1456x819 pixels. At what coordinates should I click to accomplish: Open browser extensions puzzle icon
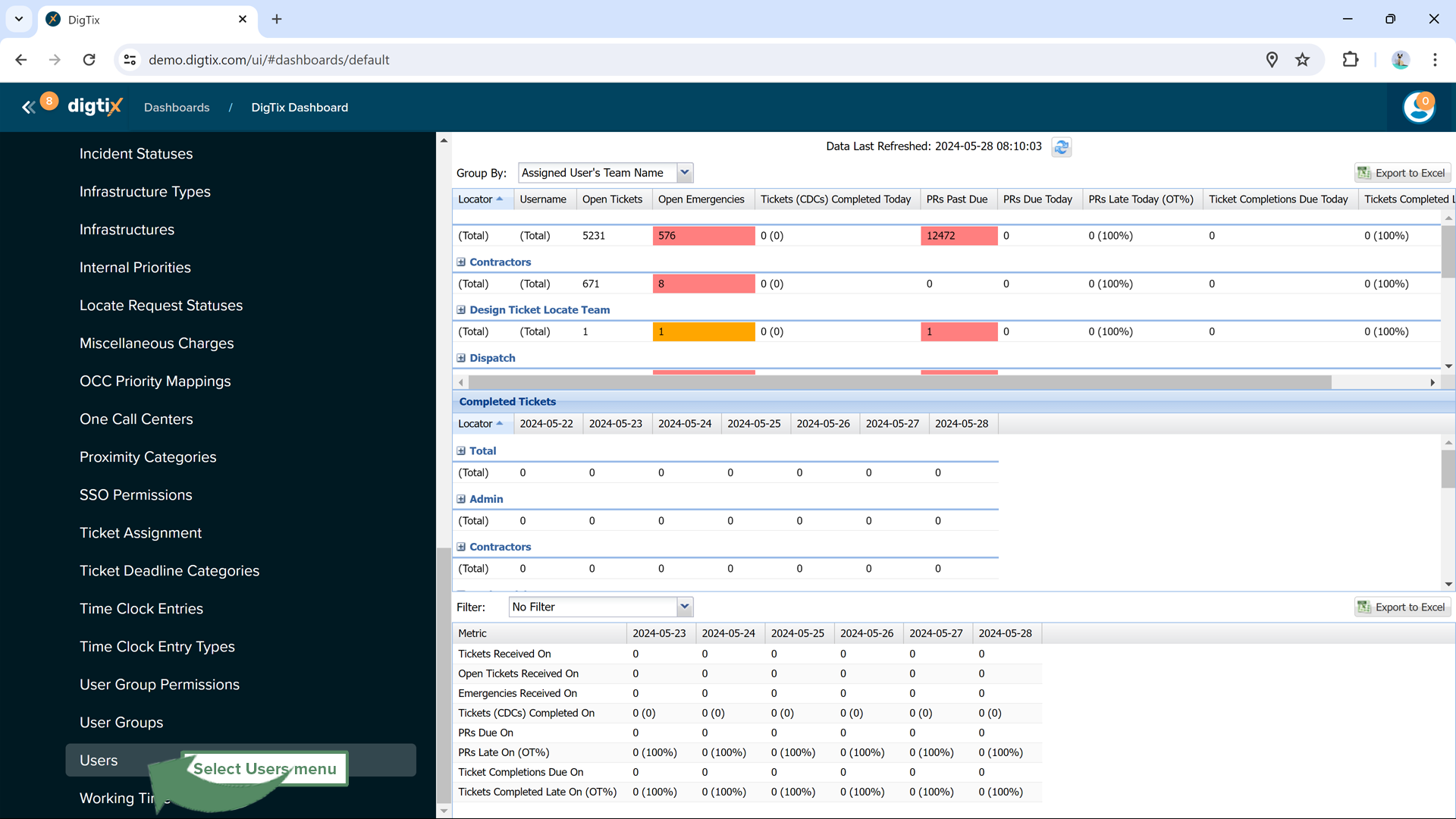tap(1350, 60)
